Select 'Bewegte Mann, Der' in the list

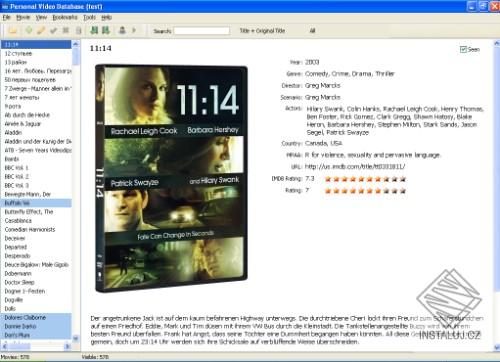[x=36, y=194]
